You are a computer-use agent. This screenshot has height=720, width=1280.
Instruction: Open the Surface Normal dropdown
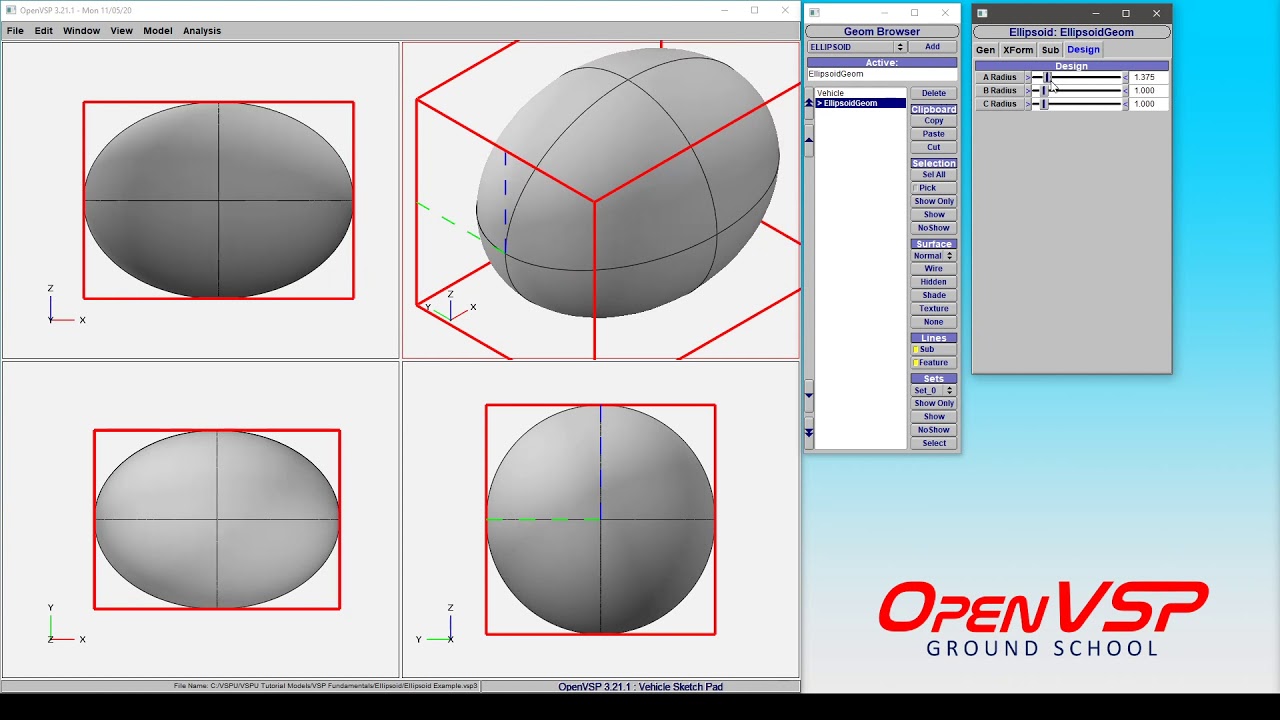tap(933, 256)
